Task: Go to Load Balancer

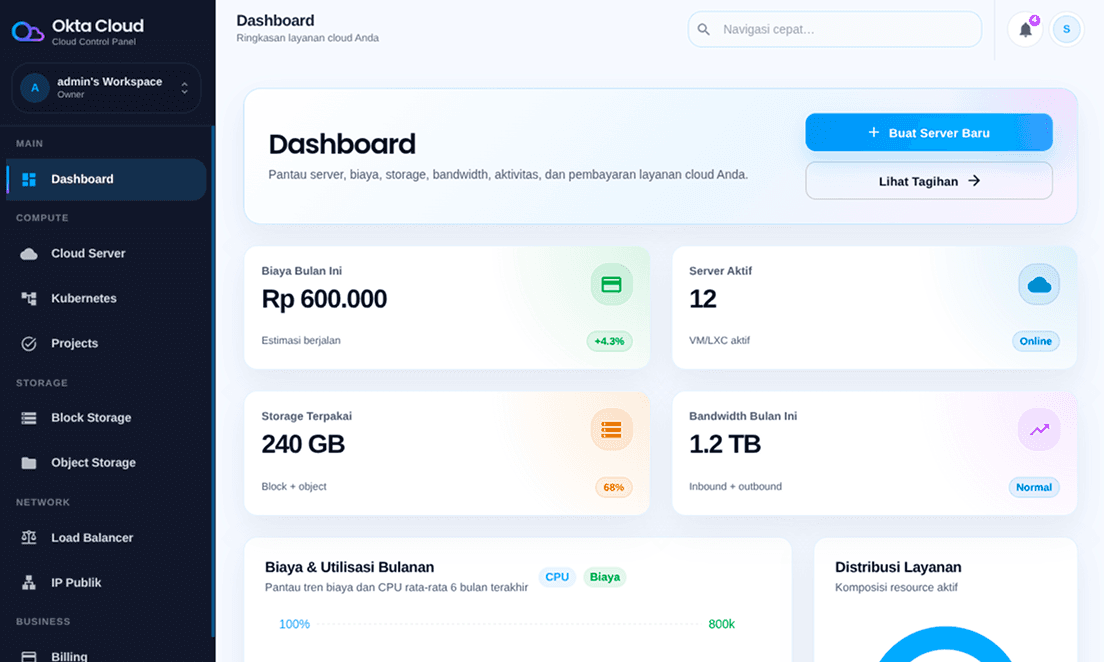Action: click(106, 537)
